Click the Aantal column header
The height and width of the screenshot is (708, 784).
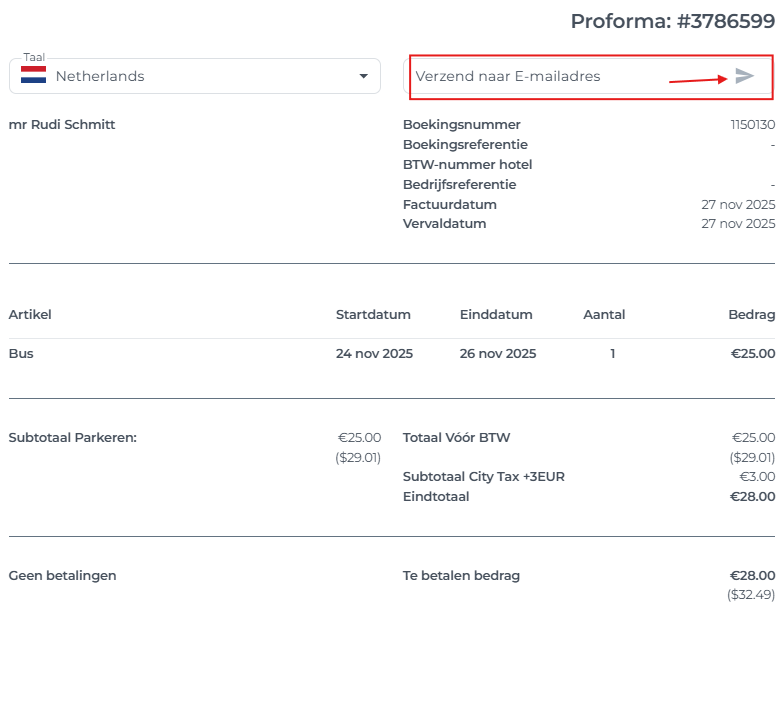pyautogui.click(x=604, y=314)
